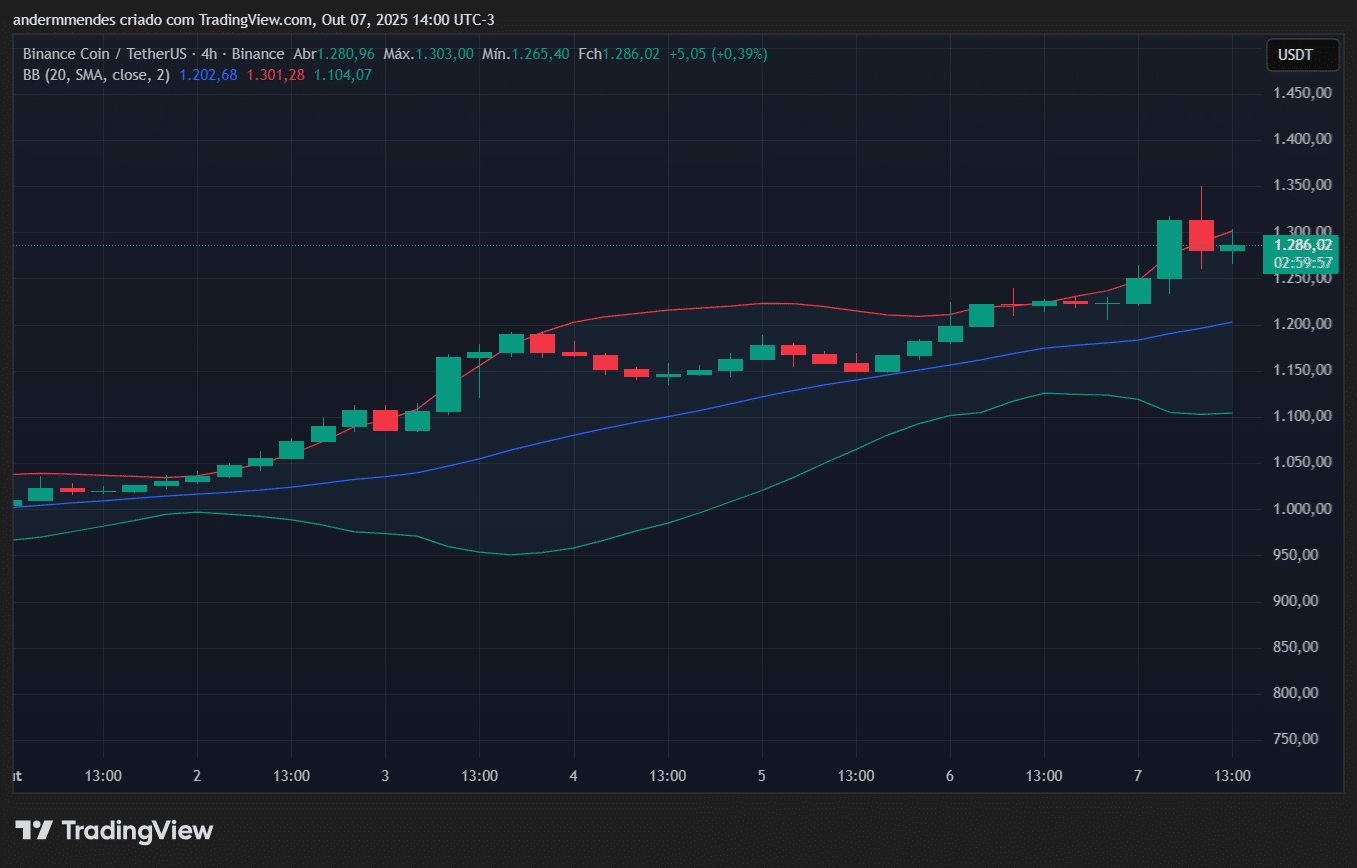The image size is (1357, 868).
Task: Click the TradingView wordmark text
Action: click(x=137, y=830)
